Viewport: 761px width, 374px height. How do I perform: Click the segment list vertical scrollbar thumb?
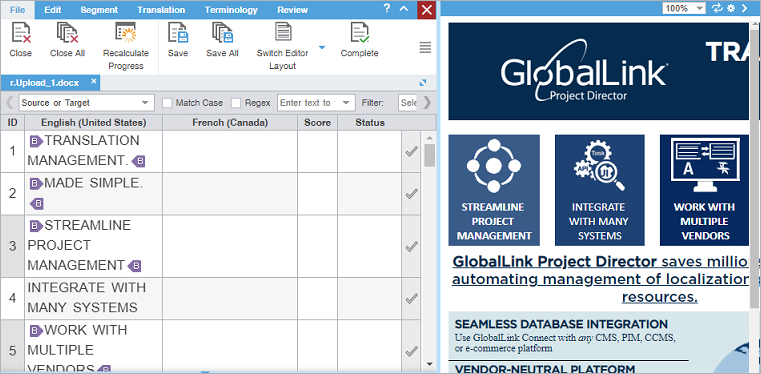430,155
